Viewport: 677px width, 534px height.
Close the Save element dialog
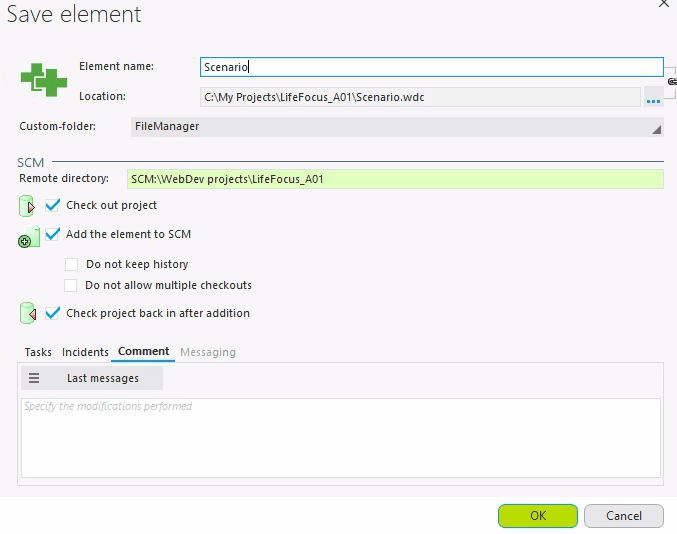tap(663, 5)
